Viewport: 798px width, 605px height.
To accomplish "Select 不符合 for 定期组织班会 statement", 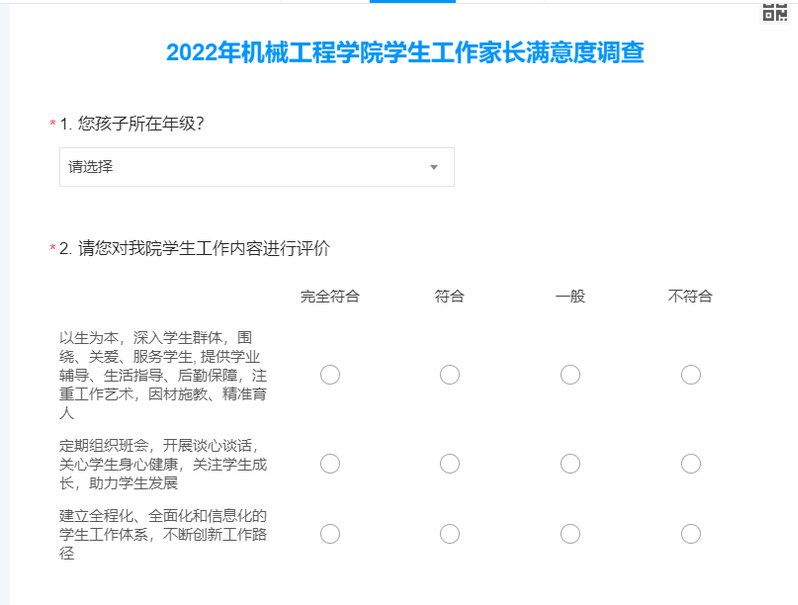I will tap(690, 464).
